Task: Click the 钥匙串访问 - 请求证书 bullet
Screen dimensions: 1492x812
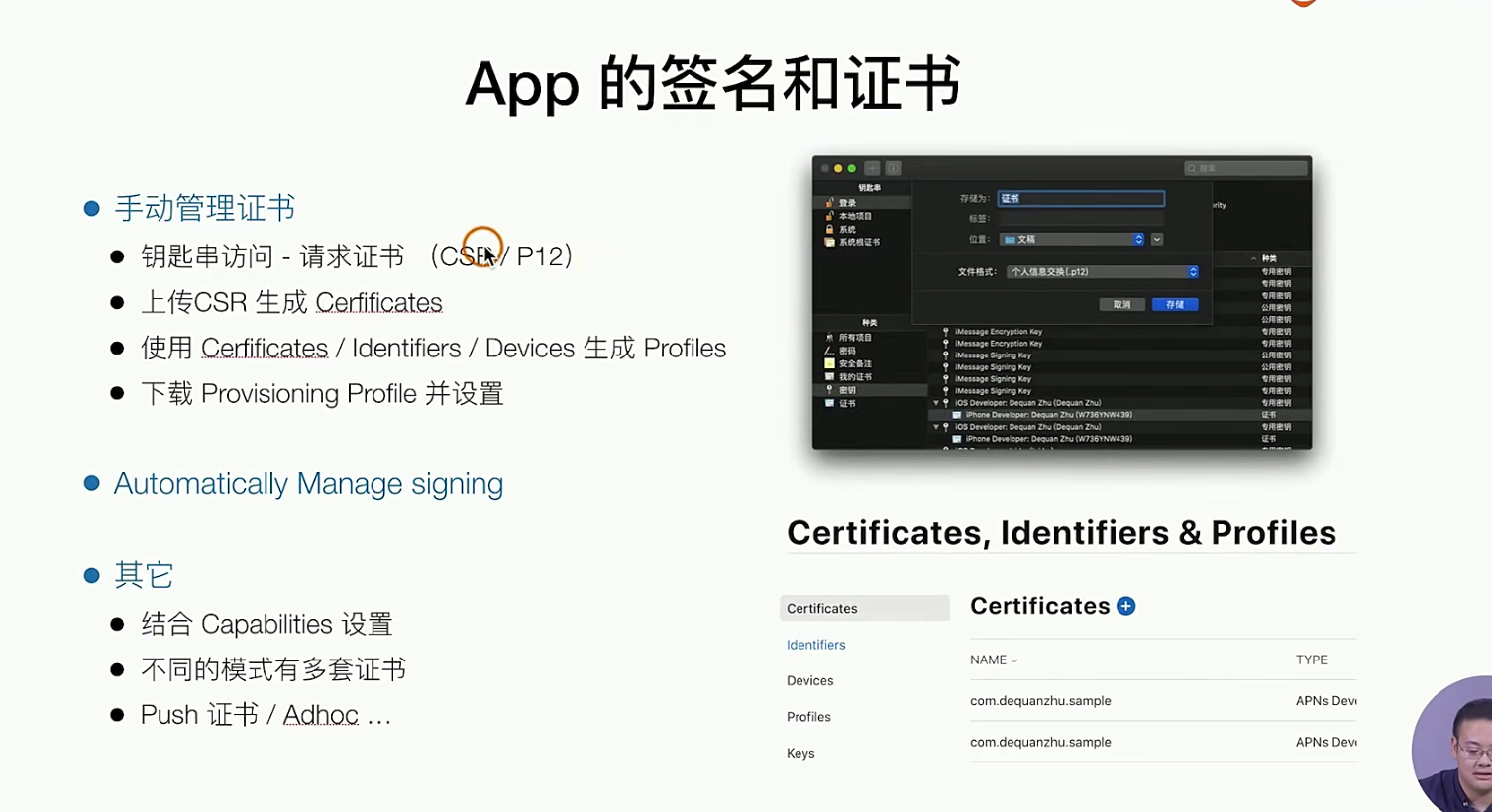Action: click(357, 256)
